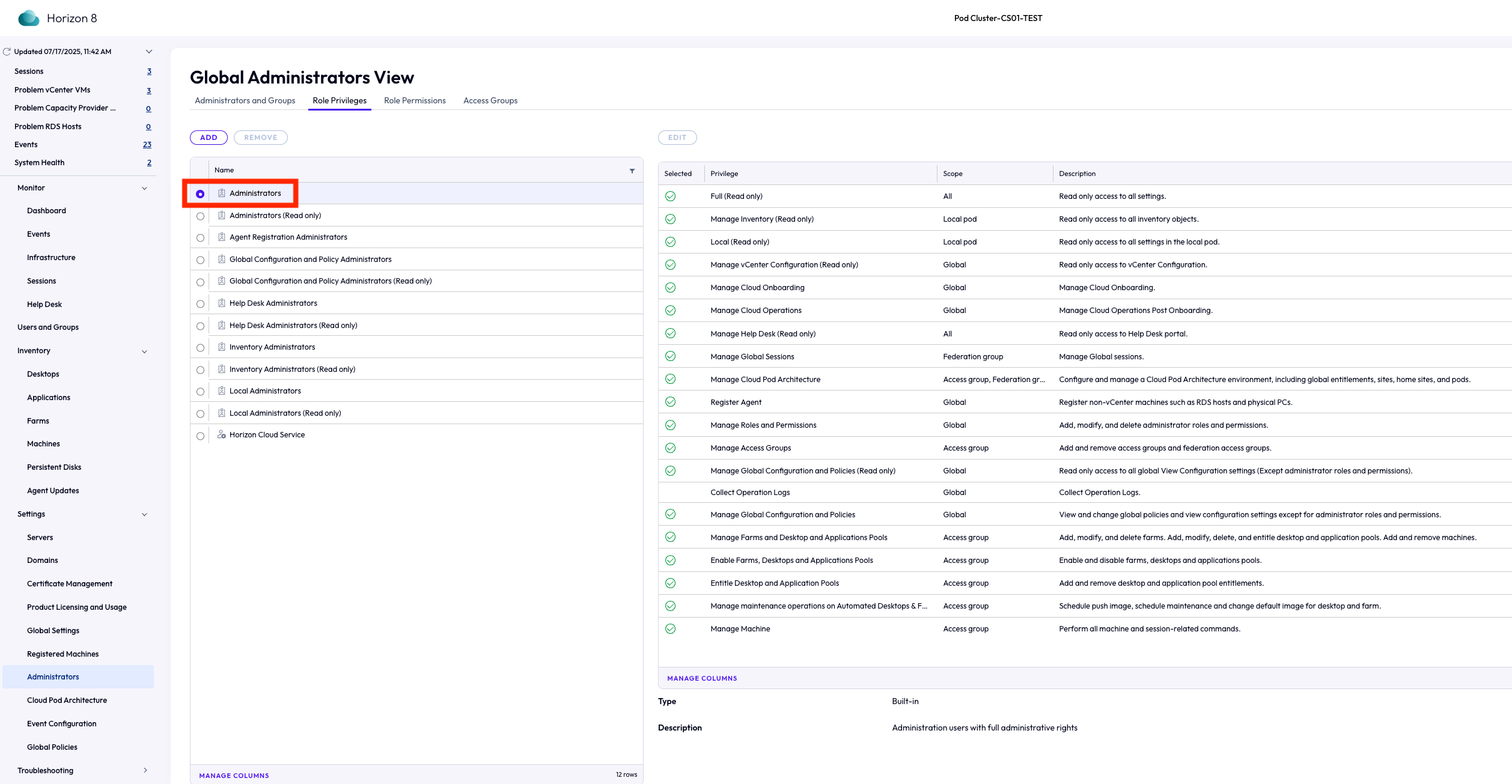This screenshot has width=1512, height=784.
Task: Click the green check for Manage Machine
Action: coord(670,629)
